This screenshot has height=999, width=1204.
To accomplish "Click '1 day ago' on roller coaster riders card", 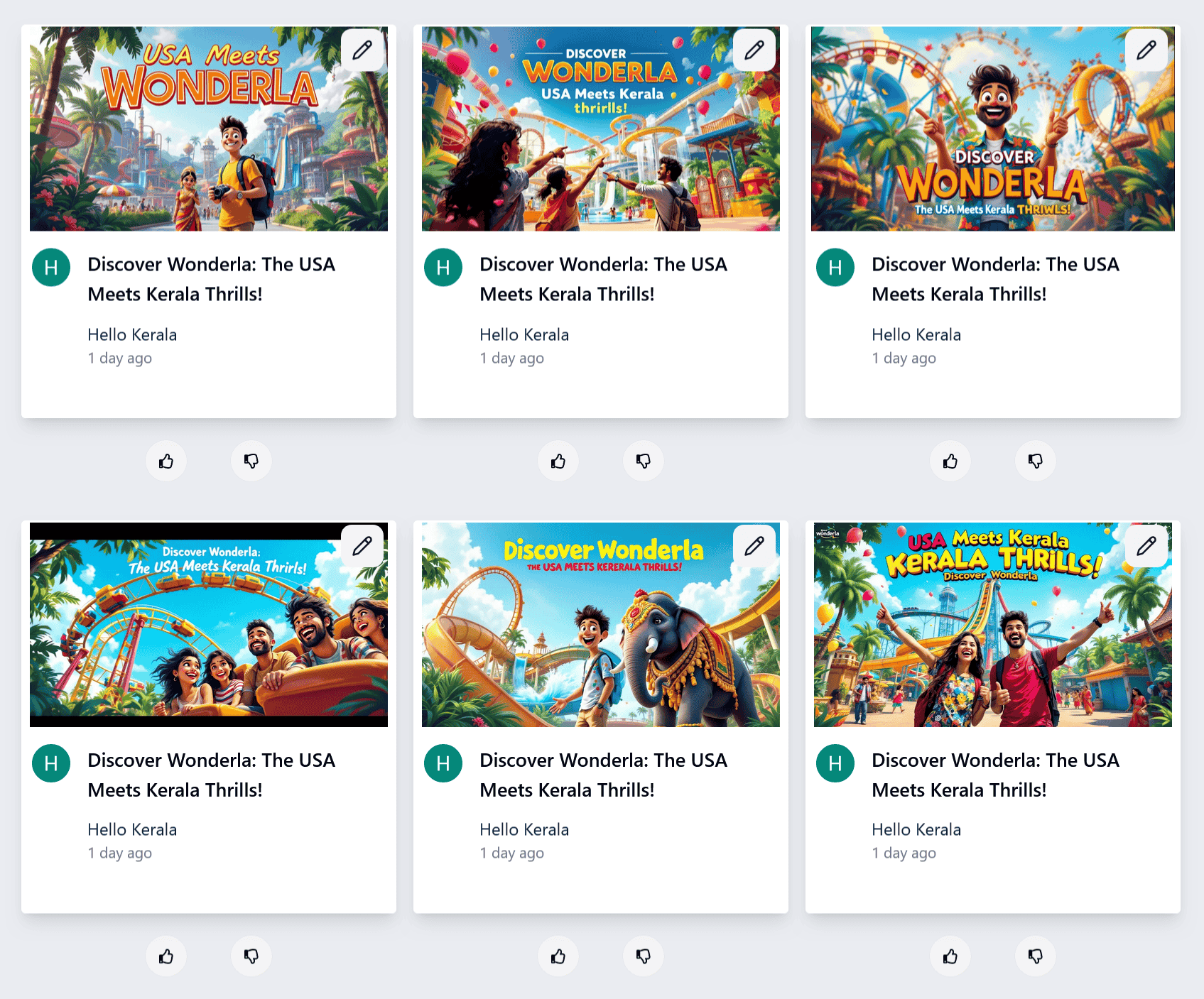I will pyautogui.click(x=120, y=853).
